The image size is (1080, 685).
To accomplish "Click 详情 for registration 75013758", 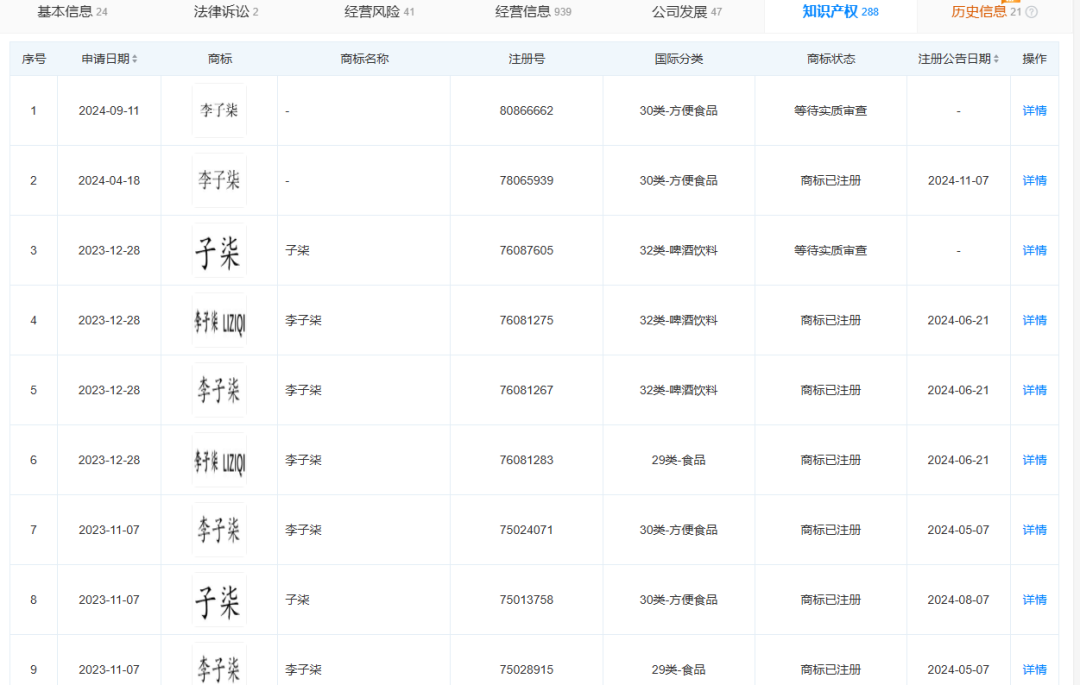I will pos(1034,600).
